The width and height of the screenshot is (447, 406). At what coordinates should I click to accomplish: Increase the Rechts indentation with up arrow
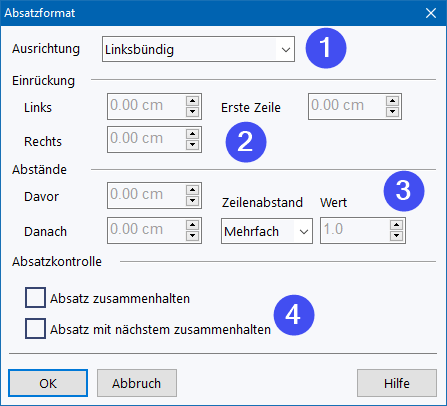pyautogui.click(x=193, y=134)
